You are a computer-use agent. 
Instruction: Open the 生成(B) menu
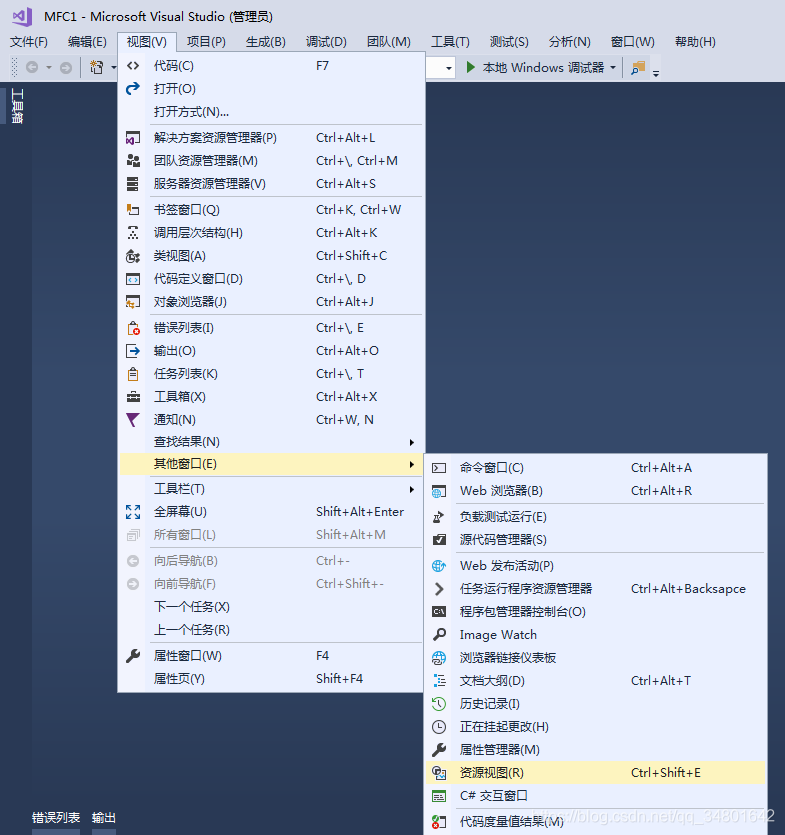(266, 42)
